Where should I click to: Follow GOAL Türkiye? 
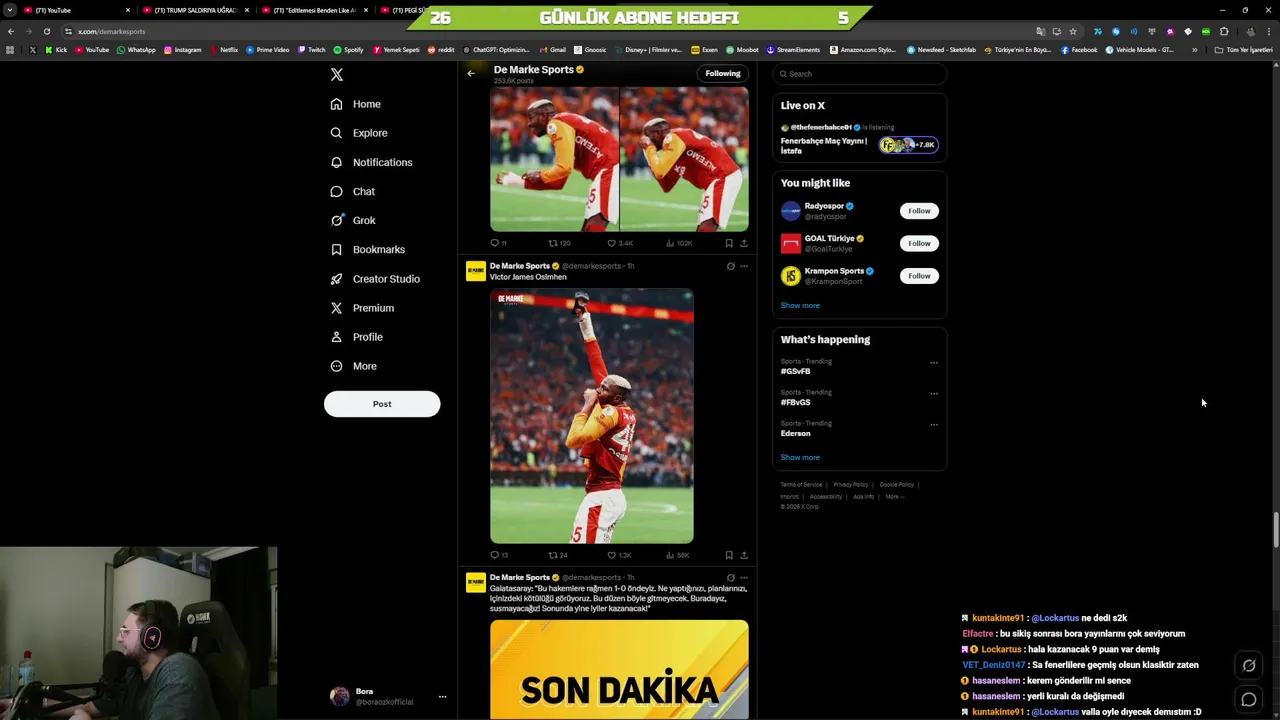tap(919, 243)
